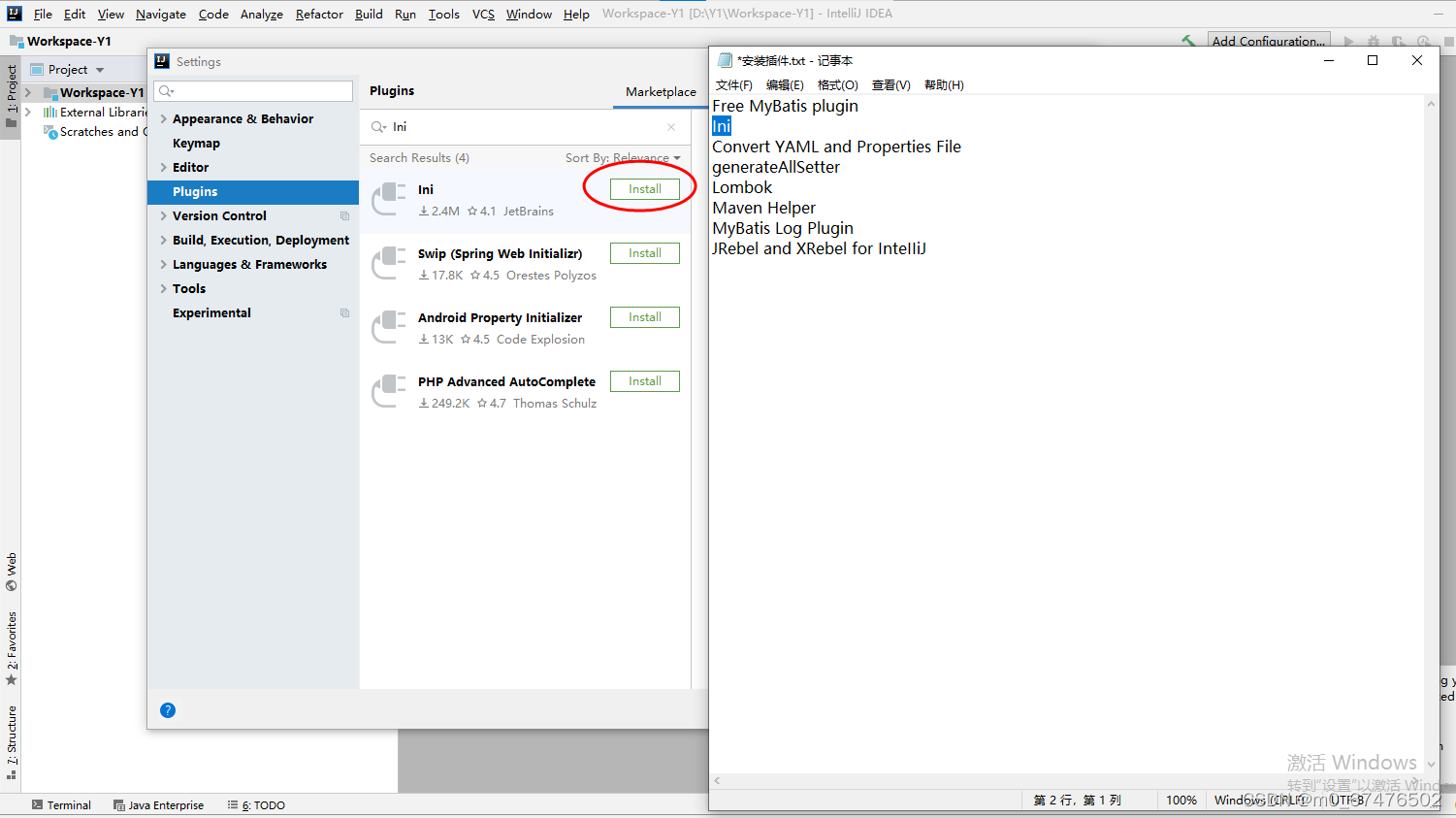This screenshot has height=818, width=1456.
Task: Open VCS menu
Action: [x=483, y=15]
